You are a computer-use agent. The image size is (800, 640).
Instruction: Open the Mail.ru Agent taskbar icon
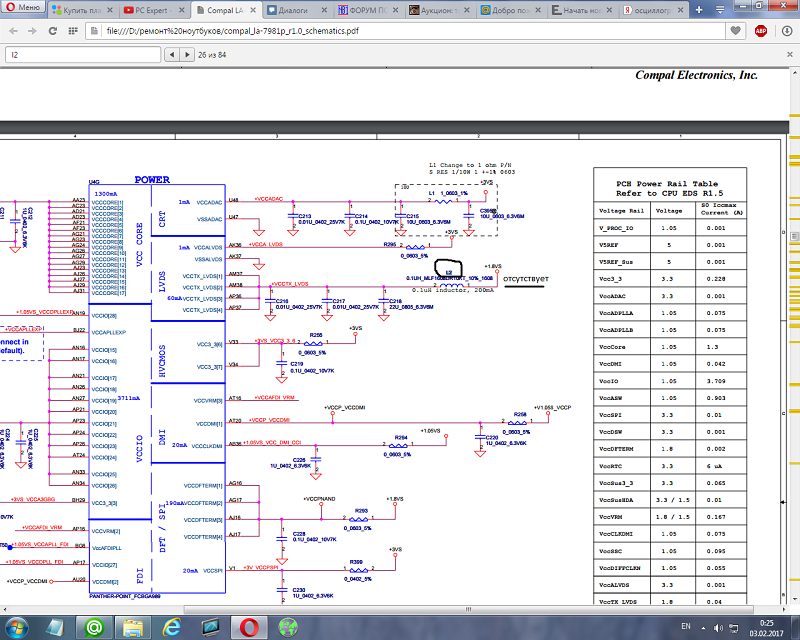(x=93, y=627)
